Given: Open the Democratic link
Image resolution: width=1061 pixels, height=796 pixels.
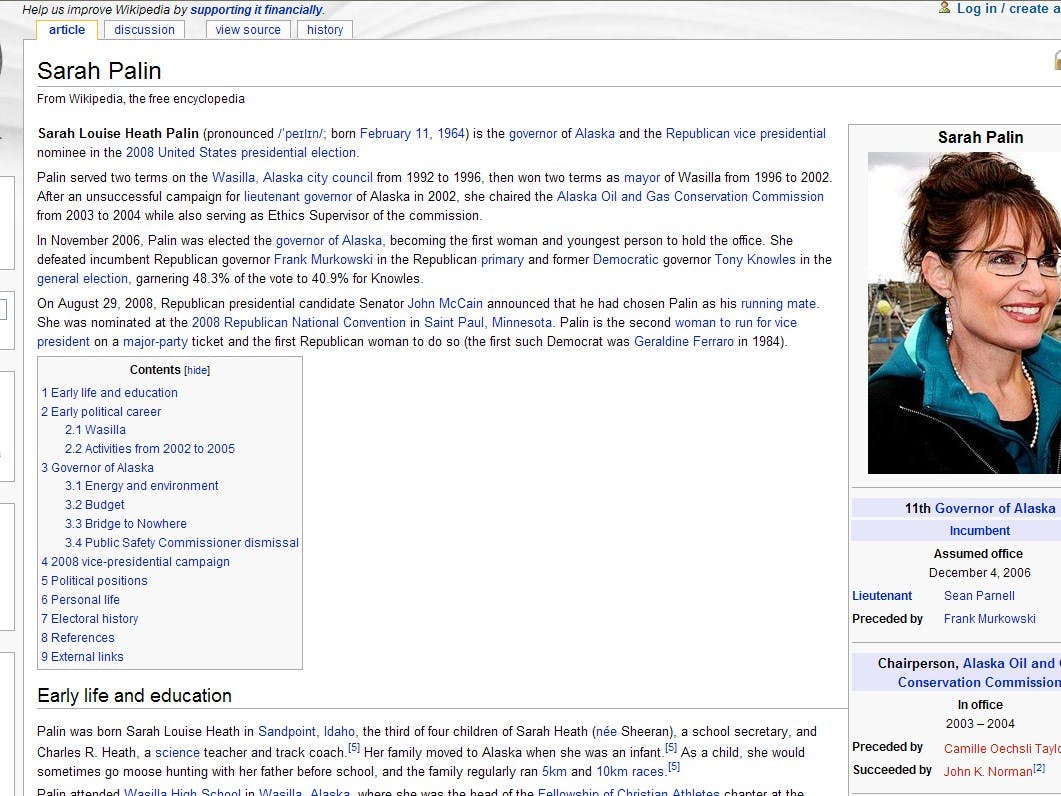Looking at the screenshot, I should coord(625,259).
